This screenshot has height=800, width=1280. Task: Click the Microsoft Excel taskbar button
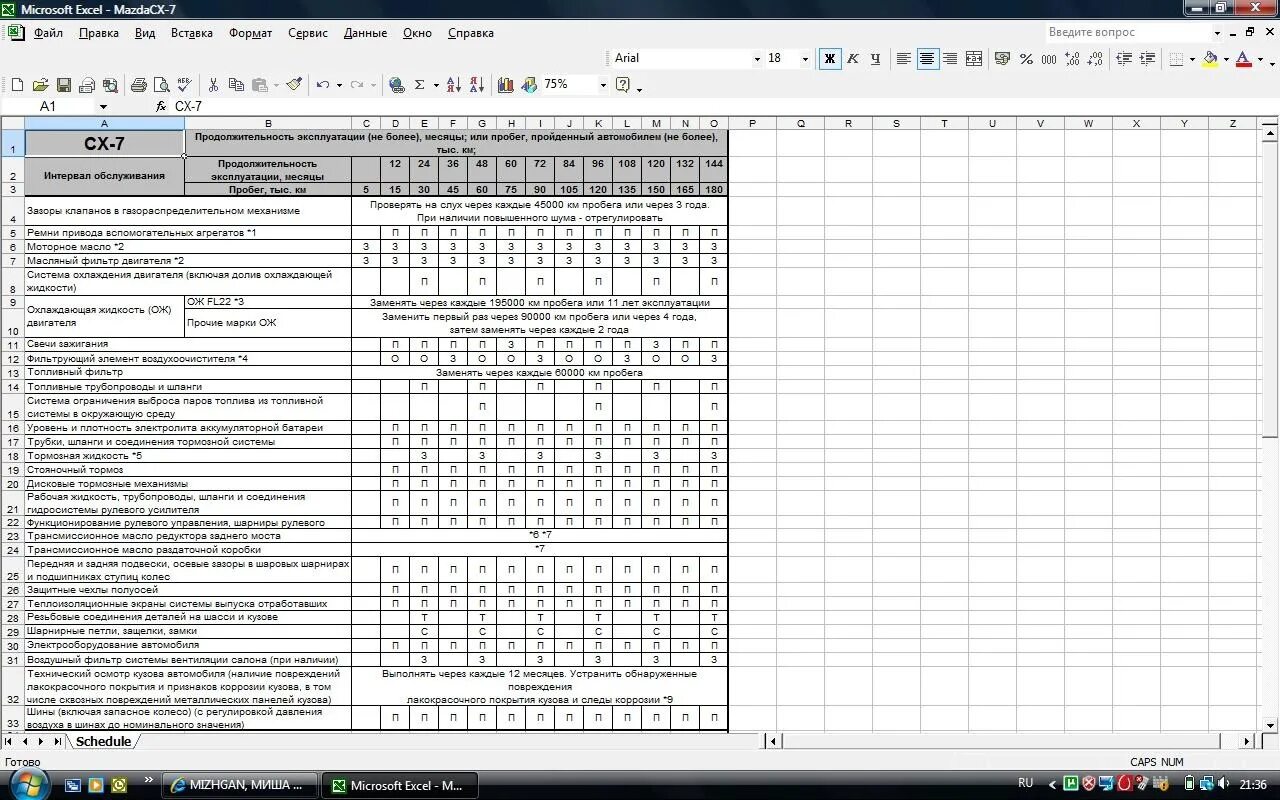pyautogui.click(x=402, y=785)
